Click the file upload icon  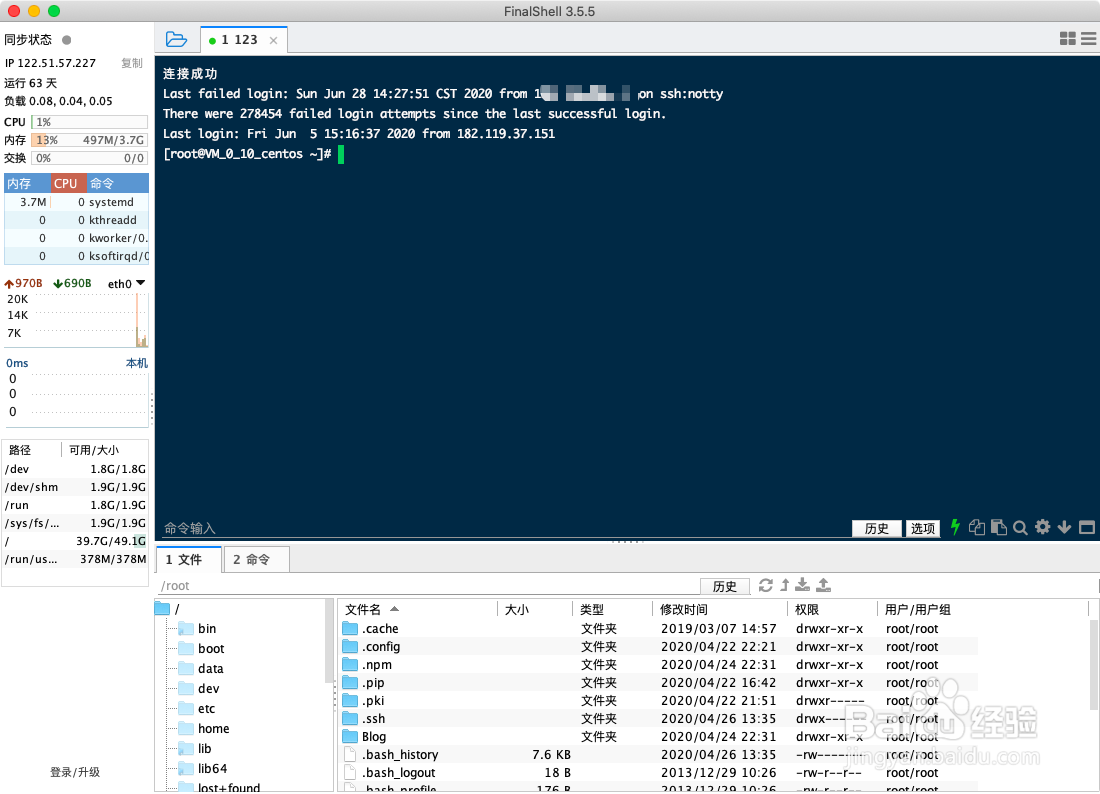click(x=824, y=585)
